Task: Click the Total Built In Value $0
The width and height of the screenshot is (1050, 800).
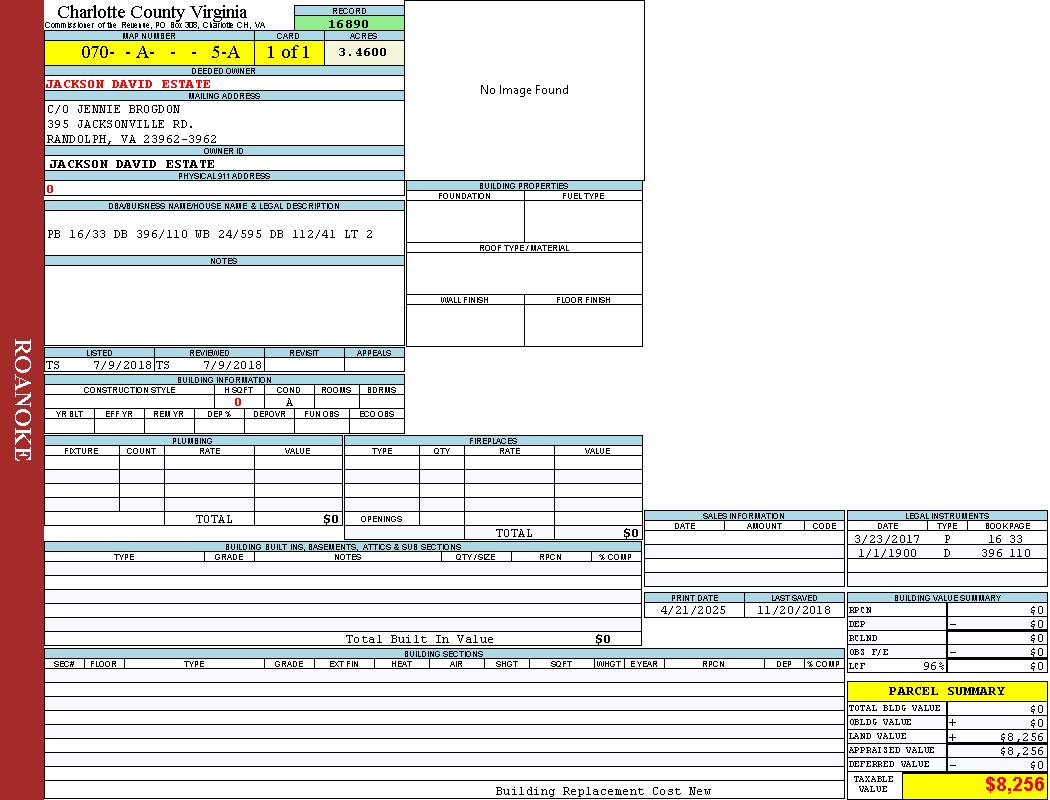Action: [x=602, y=639]
